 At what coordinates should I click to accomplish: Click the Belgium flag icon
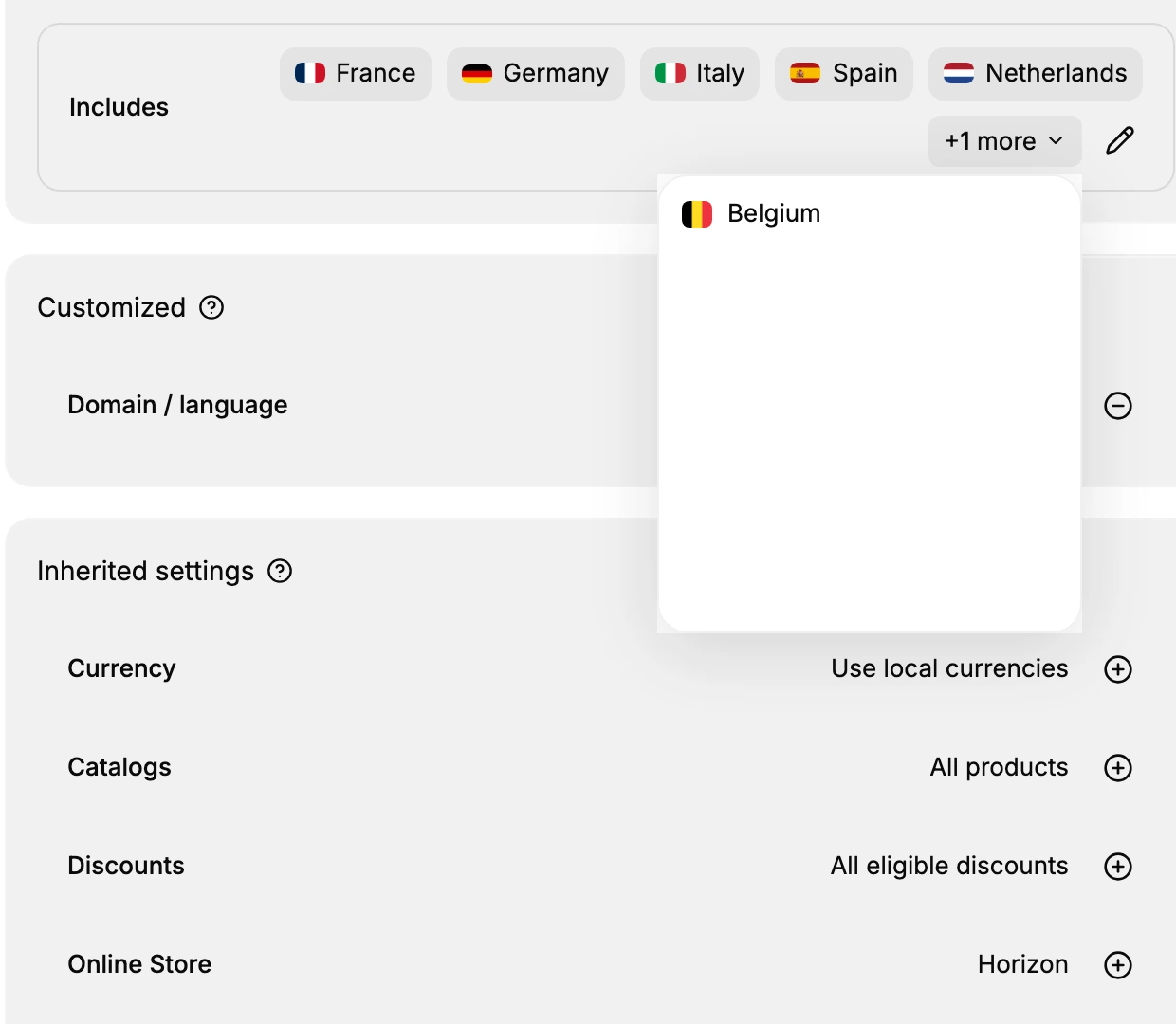pos(697,214)
